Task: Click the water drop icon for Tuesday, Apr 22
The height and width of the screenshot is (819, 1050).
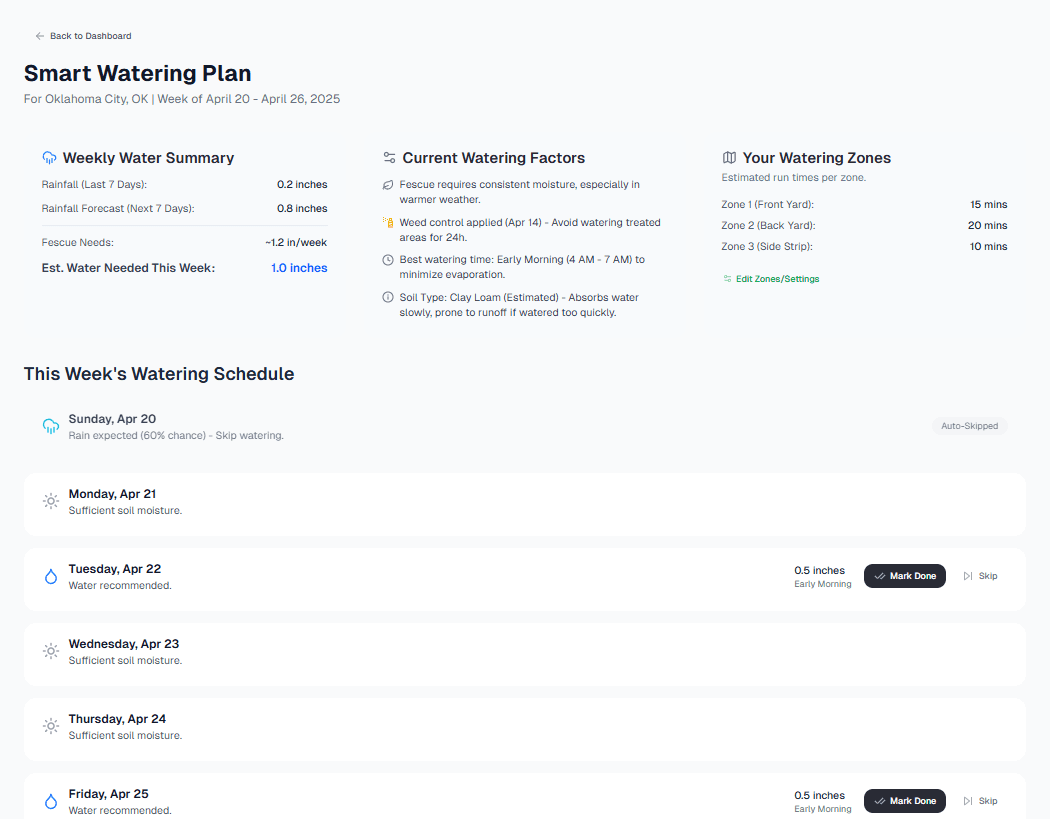Action: tap(51, 577)
